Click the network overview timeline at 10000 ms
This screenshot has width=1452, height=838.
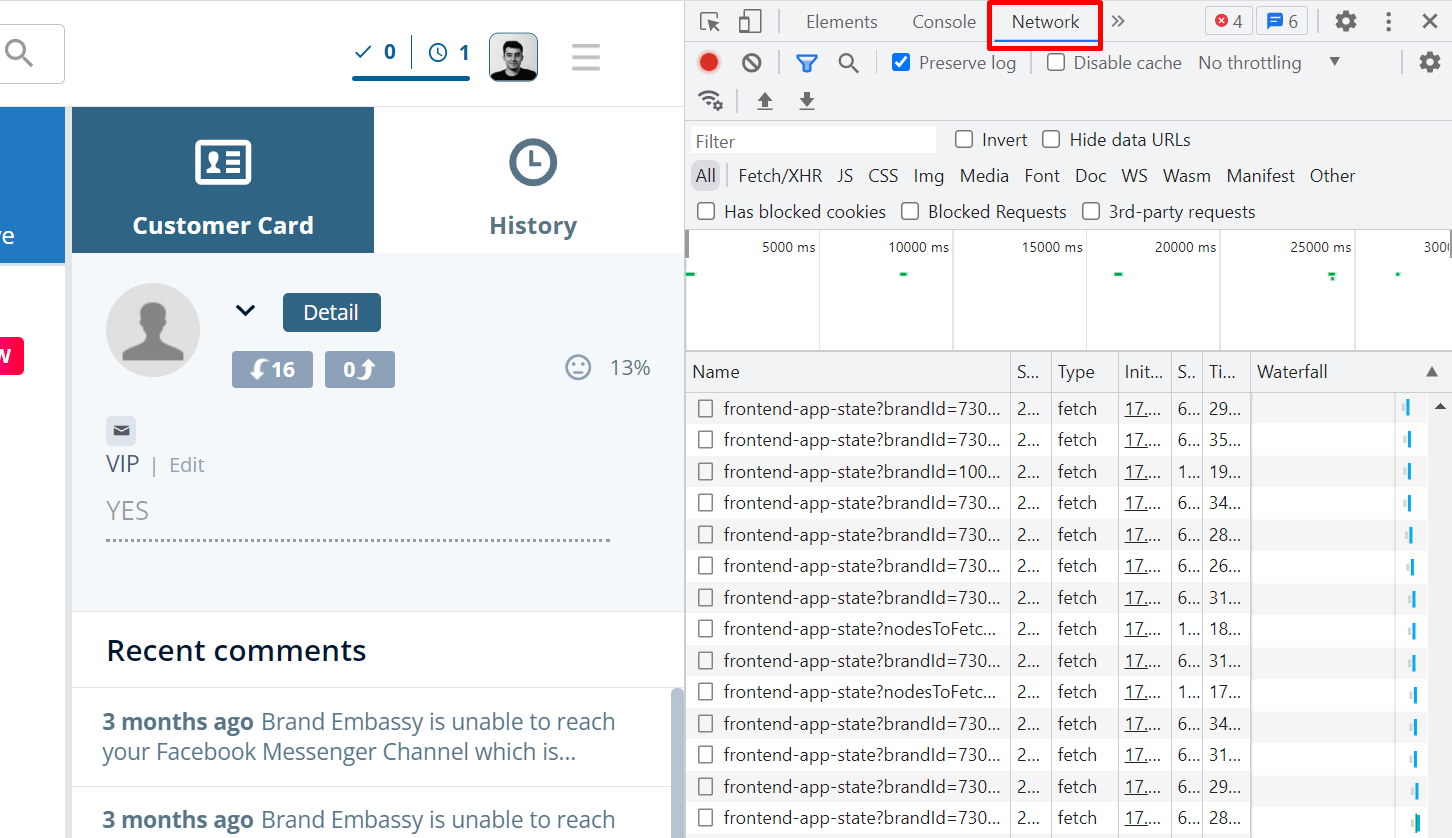[919, 247]
